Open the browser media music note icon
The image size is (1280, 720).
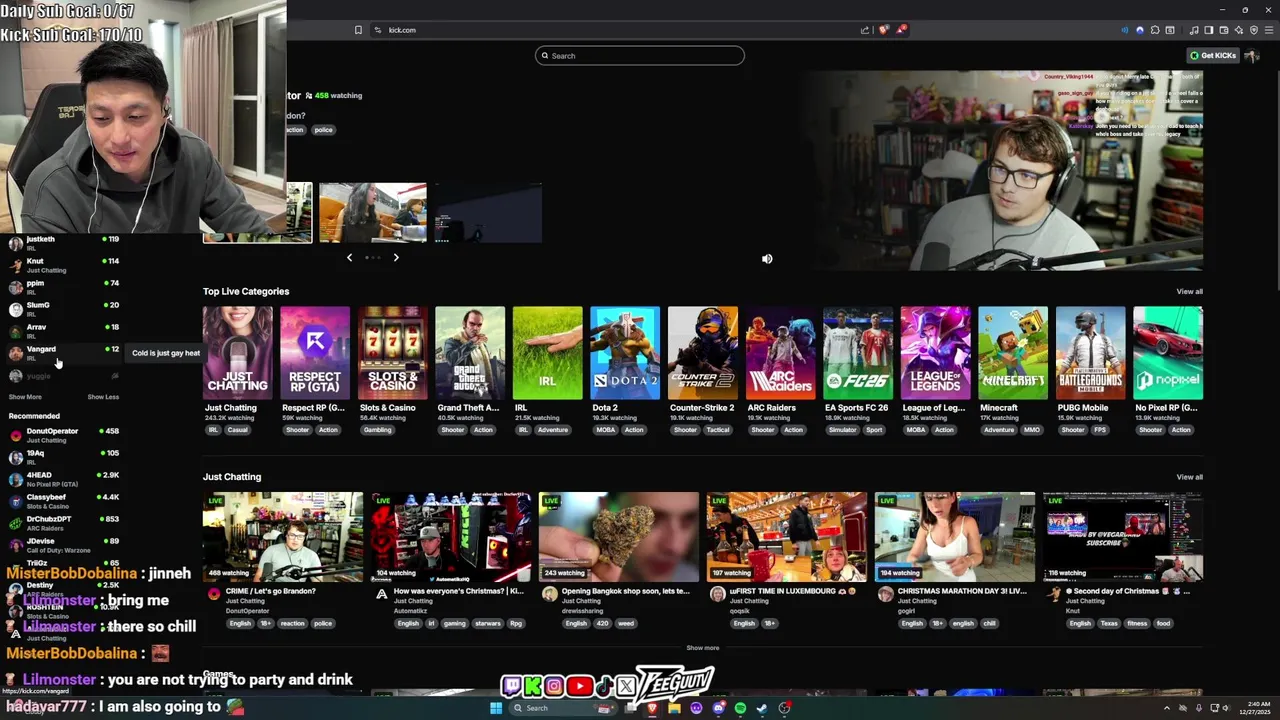pyautogui.click(x=1194, y=30)
